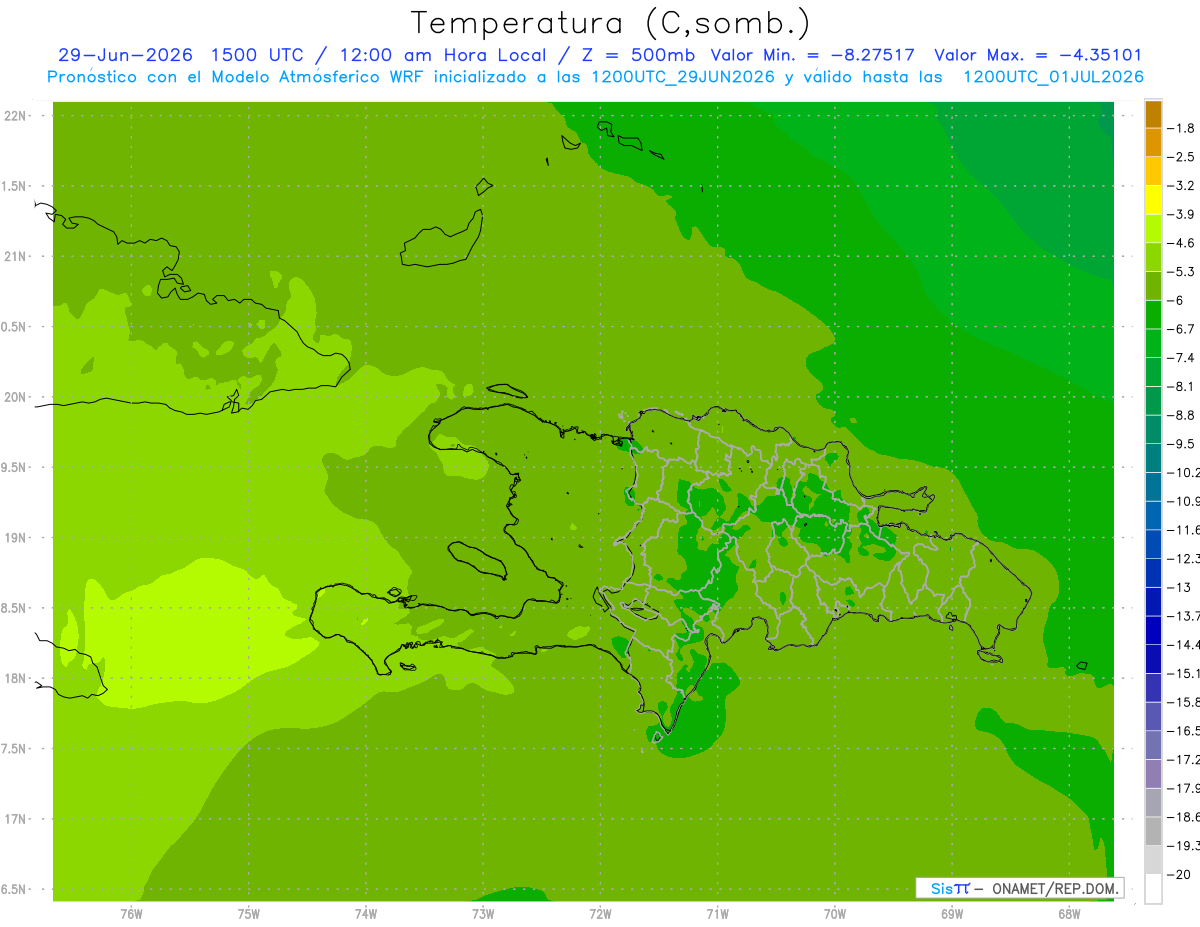
Task: Click the "1200UTC_01JUL2026" valid-until time
Action: (x=1054, y=77)
